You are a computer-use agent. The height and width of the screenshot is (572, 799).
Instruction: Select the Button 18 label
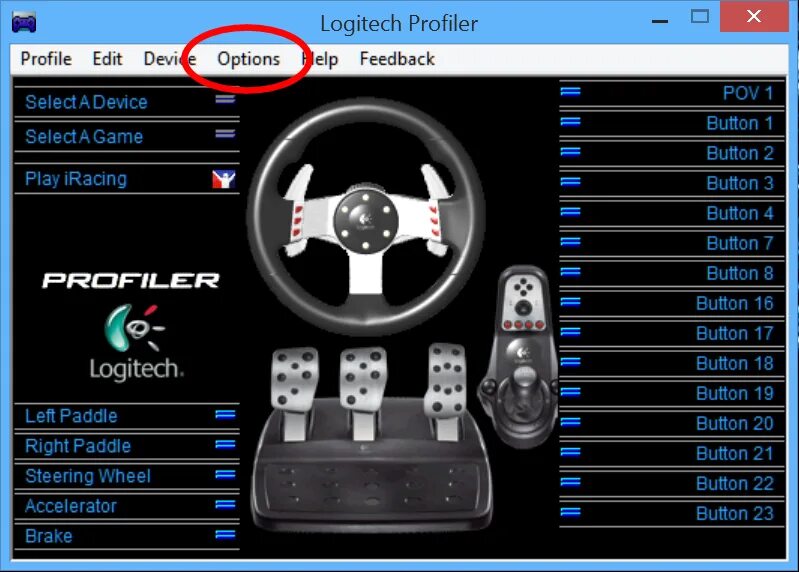pyautogui.click(x=735, y=364)
